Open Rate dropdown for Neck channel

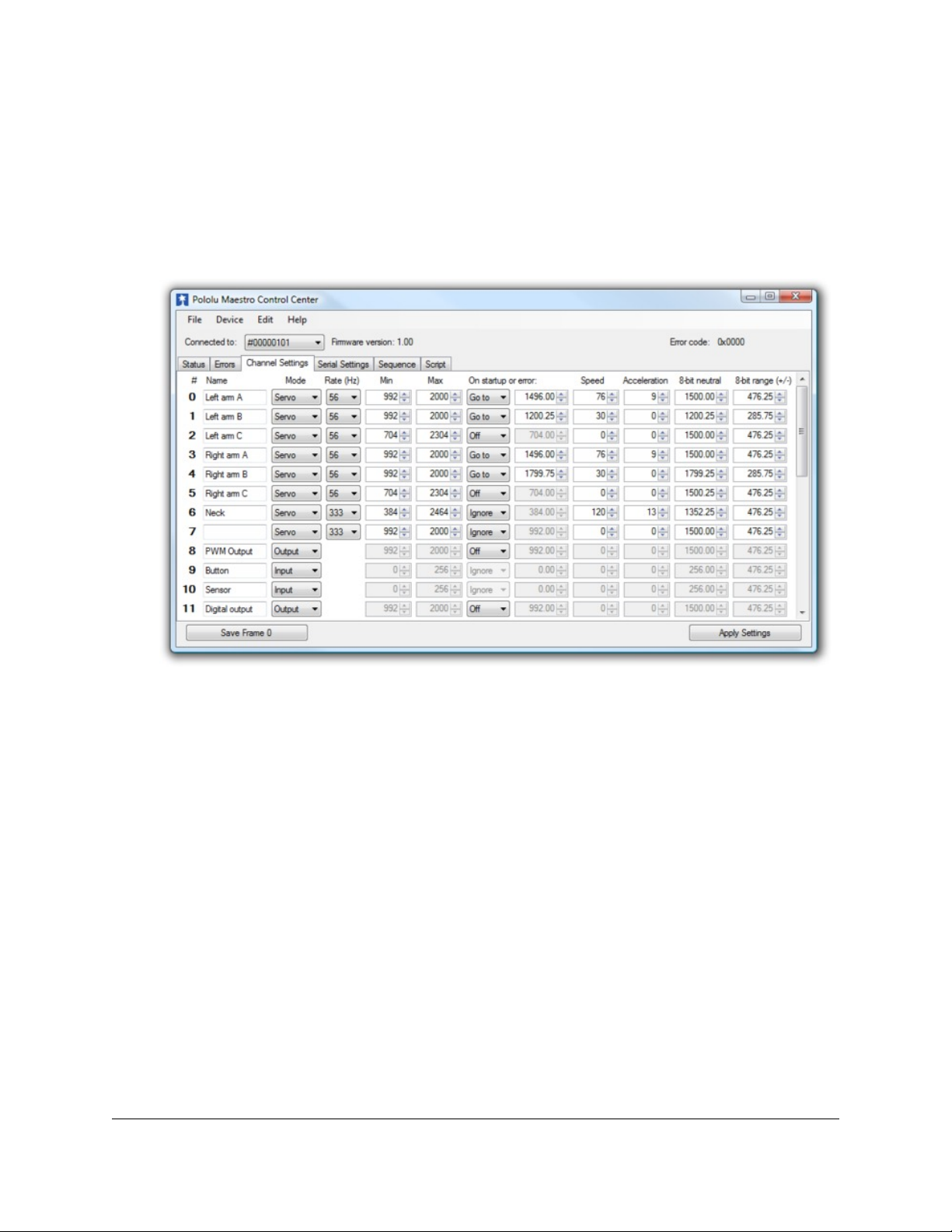tap(343, 513)
